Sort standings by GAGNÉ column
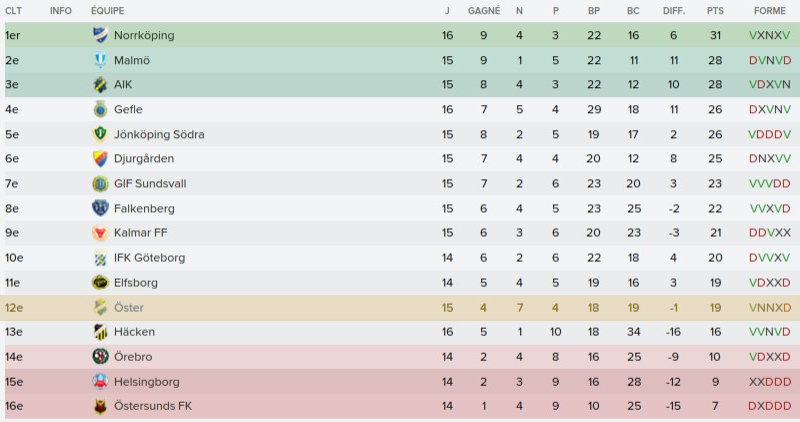The image size is (800, 422). (484, 10)
